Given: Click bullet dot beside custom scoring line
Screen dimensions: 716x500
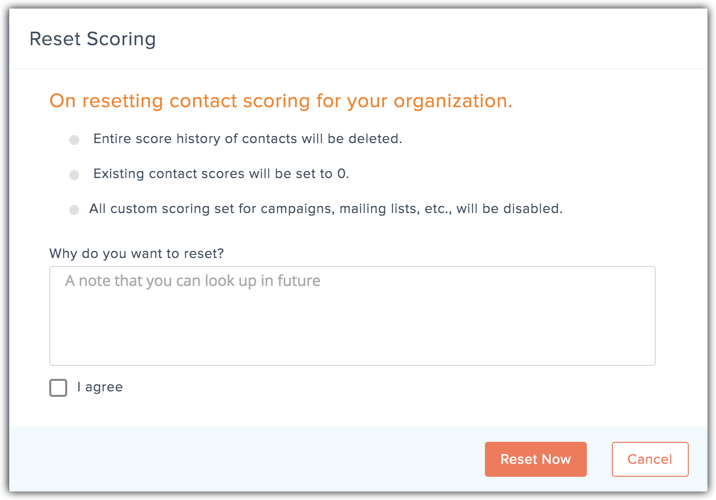Looking at the screenshot, I should pos(74,210).
